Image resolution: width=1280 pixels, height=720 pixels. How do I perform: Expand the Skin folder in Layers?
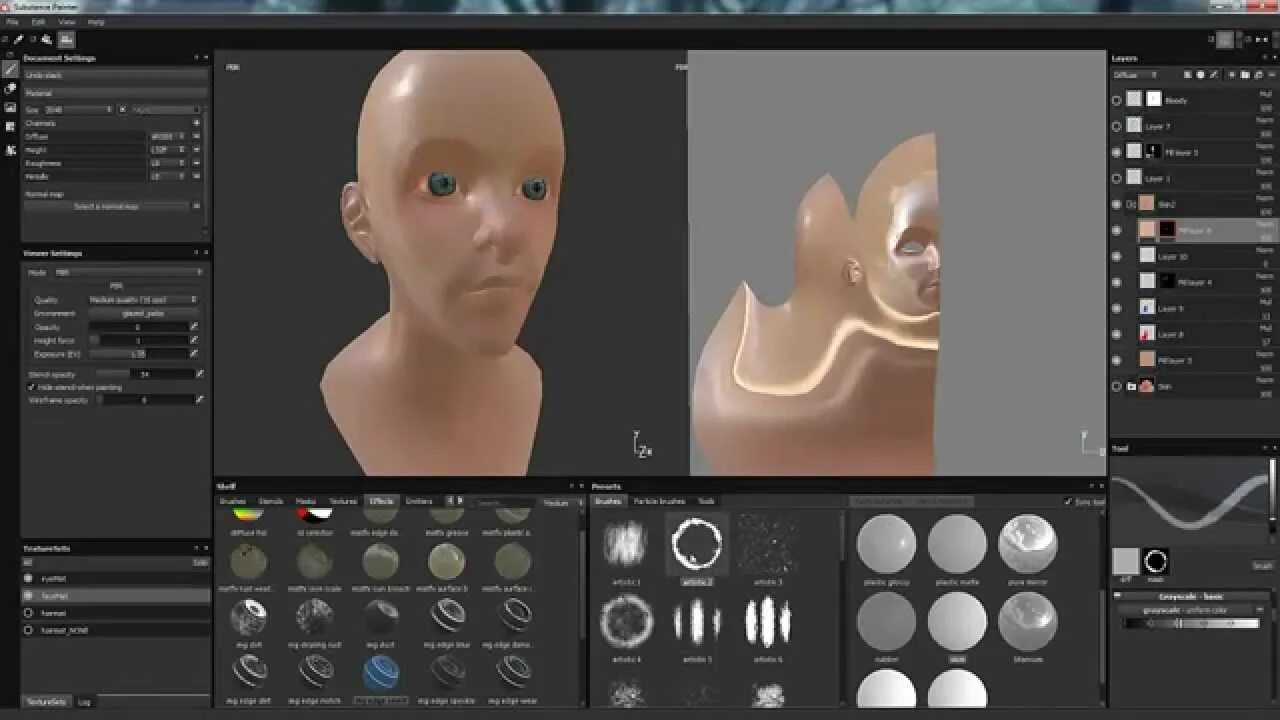1131,386
